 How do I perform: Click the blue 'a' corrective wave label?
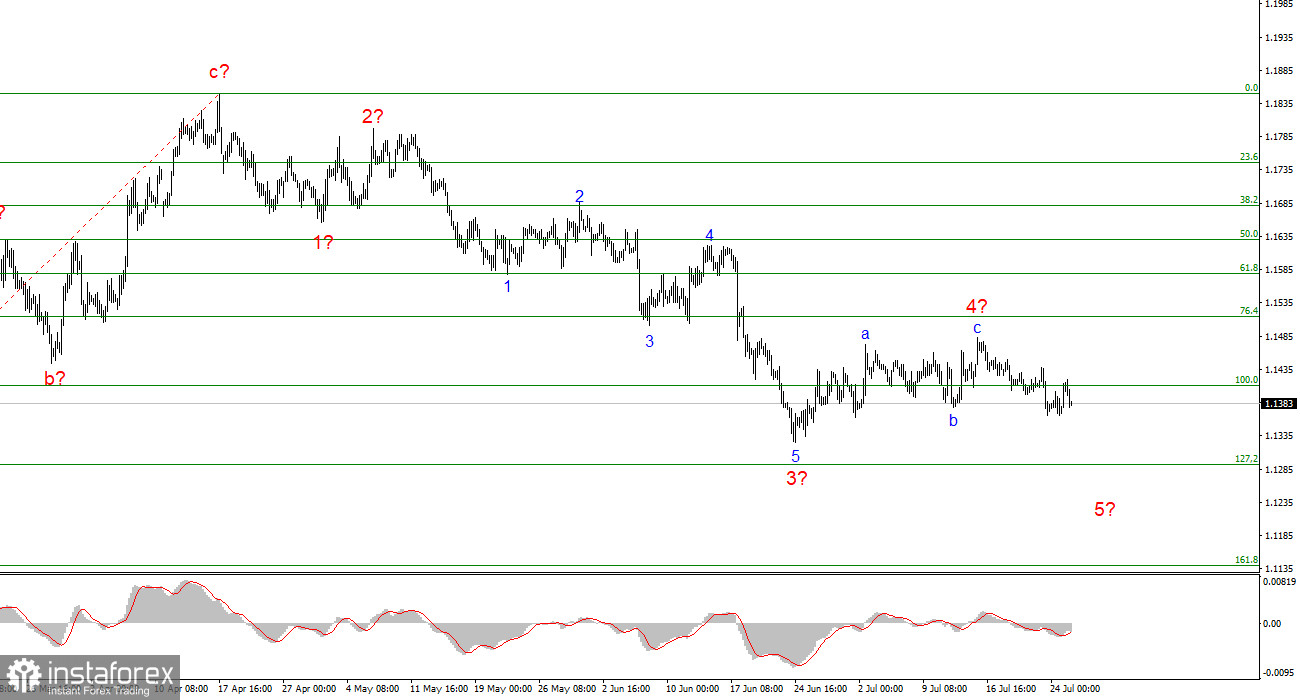click(x=866, y=334)
